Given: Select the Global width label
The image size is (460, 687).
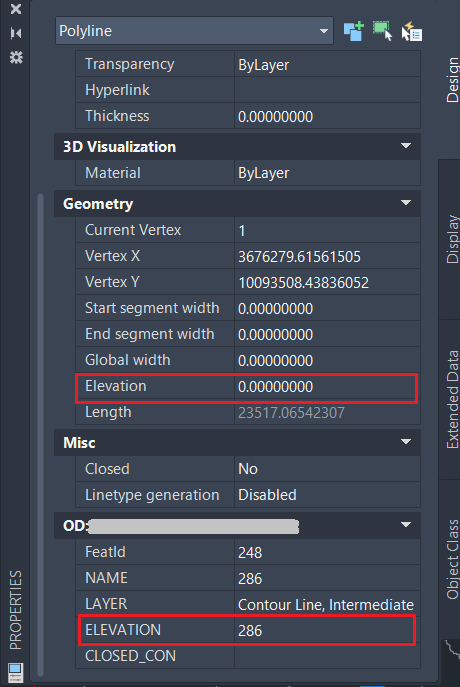Looking at the screenshot, I should tap(127, 360).
